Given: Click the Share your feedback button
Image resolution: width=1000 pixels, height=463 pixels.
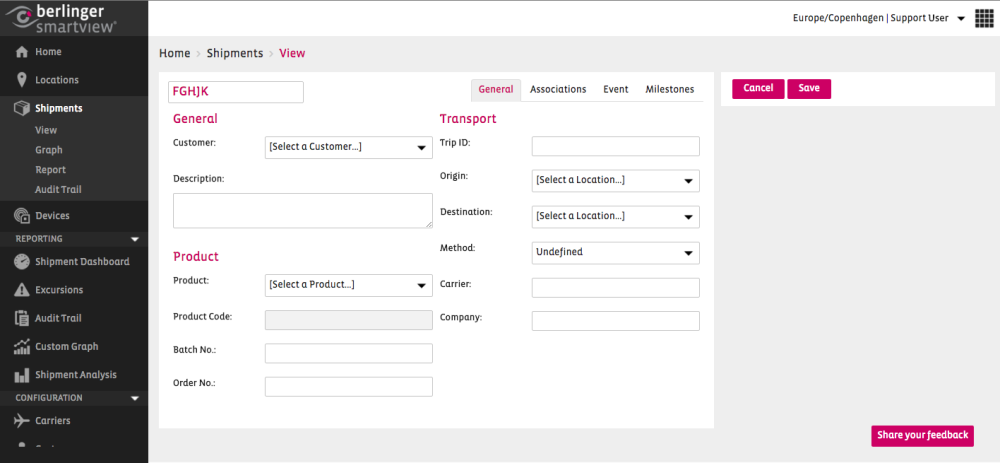Looking at the screenshot, I should point(922,435).
